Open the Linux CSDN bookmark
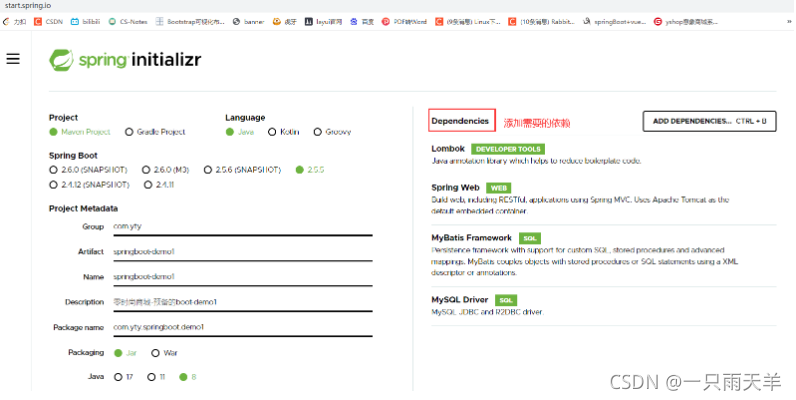The image size is (796, 400). (468, 22)
